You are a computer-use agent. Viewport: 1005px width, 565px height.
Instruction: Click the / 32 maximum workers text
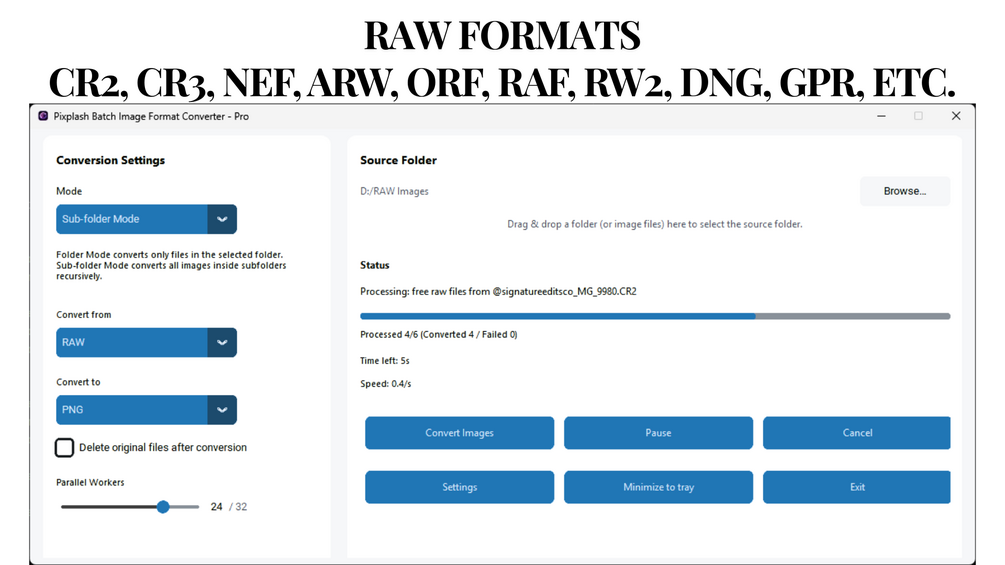238,507
